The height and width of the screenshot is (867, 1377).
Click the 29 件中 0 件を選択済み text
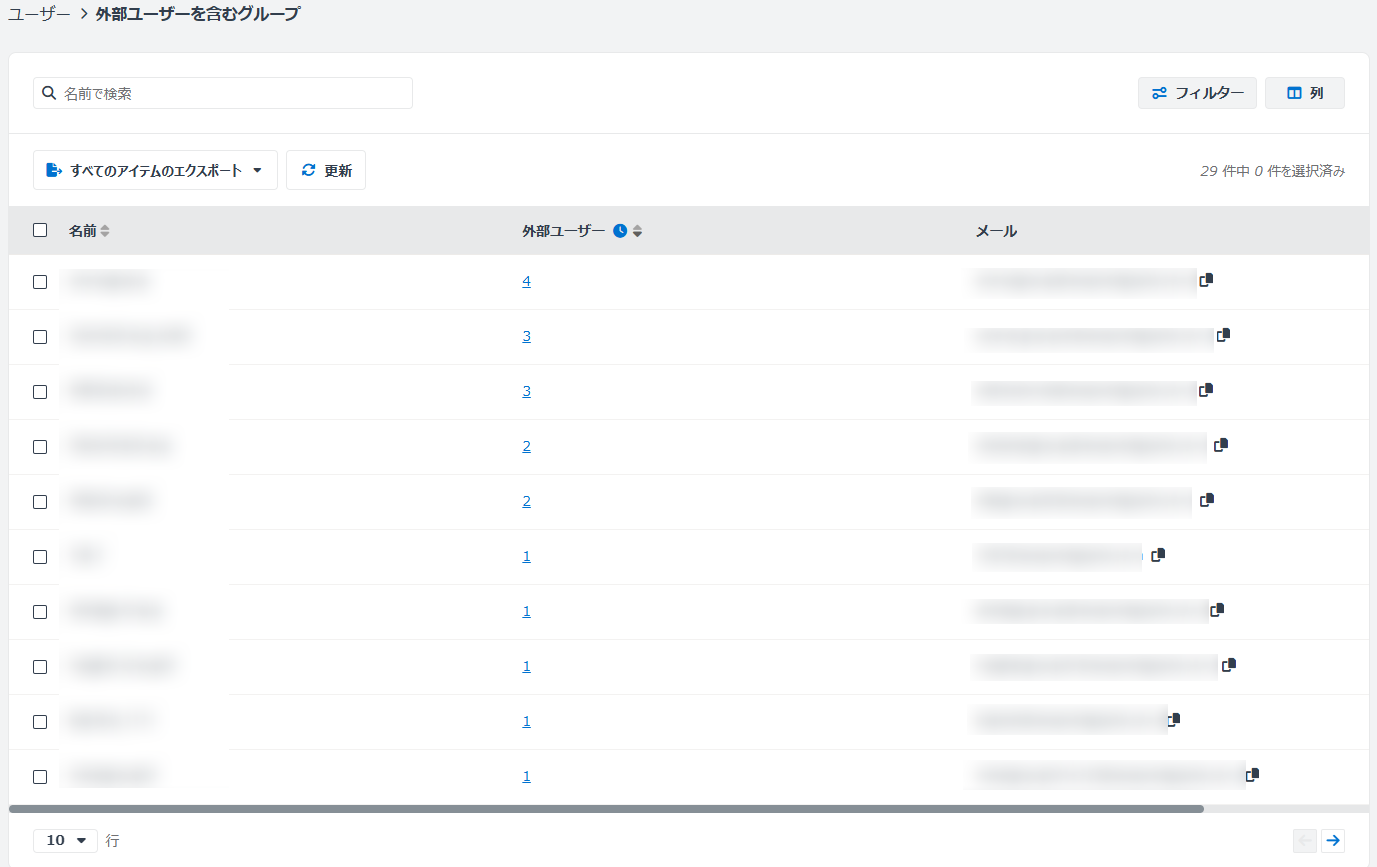1272,171
